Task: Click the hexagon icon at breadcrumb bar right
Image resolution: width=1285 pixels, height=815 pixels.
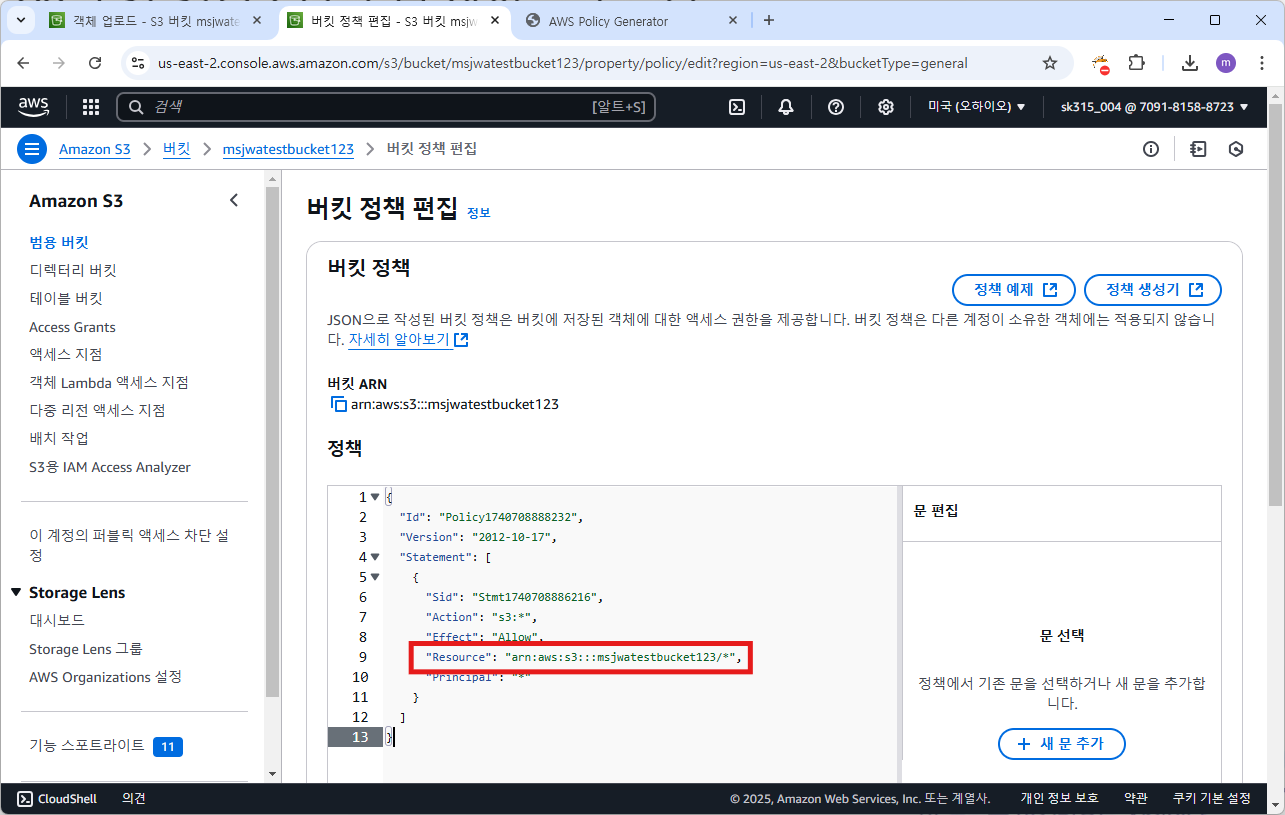Action: coord(1236,149)
